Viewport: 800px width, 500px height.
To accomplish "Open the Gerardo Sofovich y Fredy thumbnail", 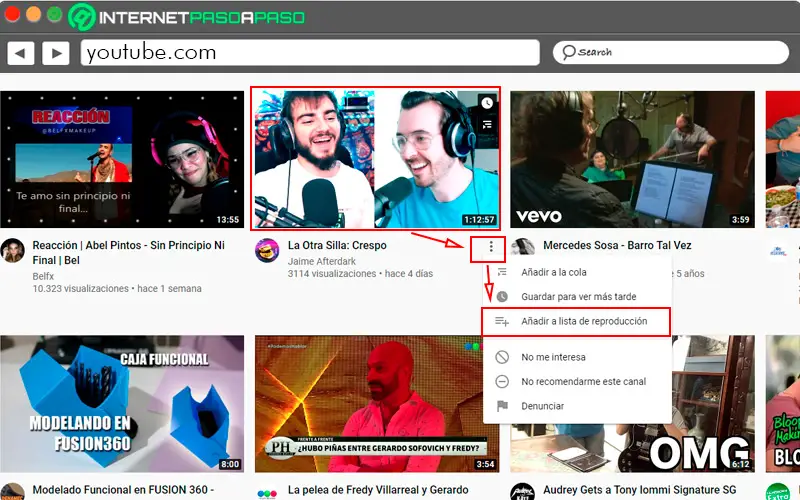I will click(x=377, y=404).
